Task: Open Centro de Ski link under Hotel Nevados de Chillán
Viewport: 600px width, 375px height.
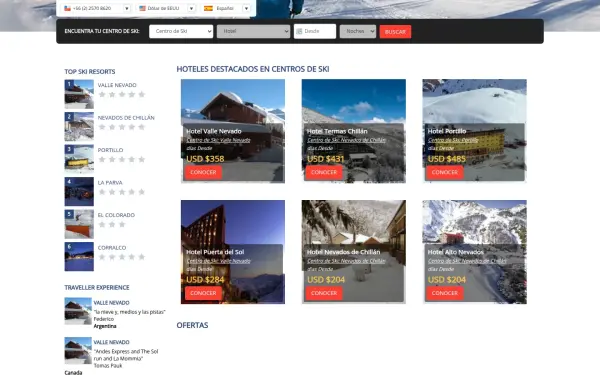Action: pyautogui.click(x=347, y=261)
